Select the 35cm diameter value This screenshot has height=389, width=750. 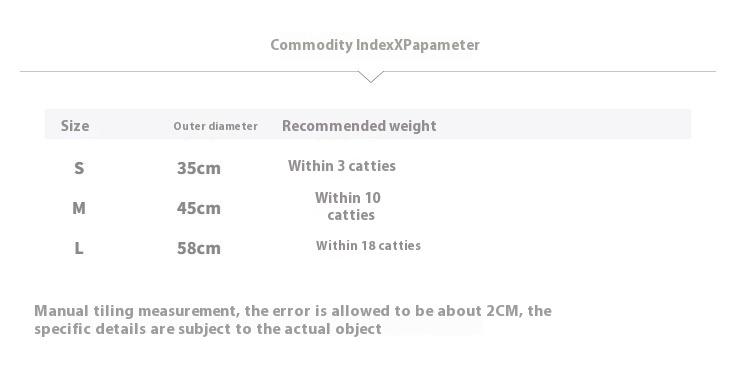pos(199,168)
